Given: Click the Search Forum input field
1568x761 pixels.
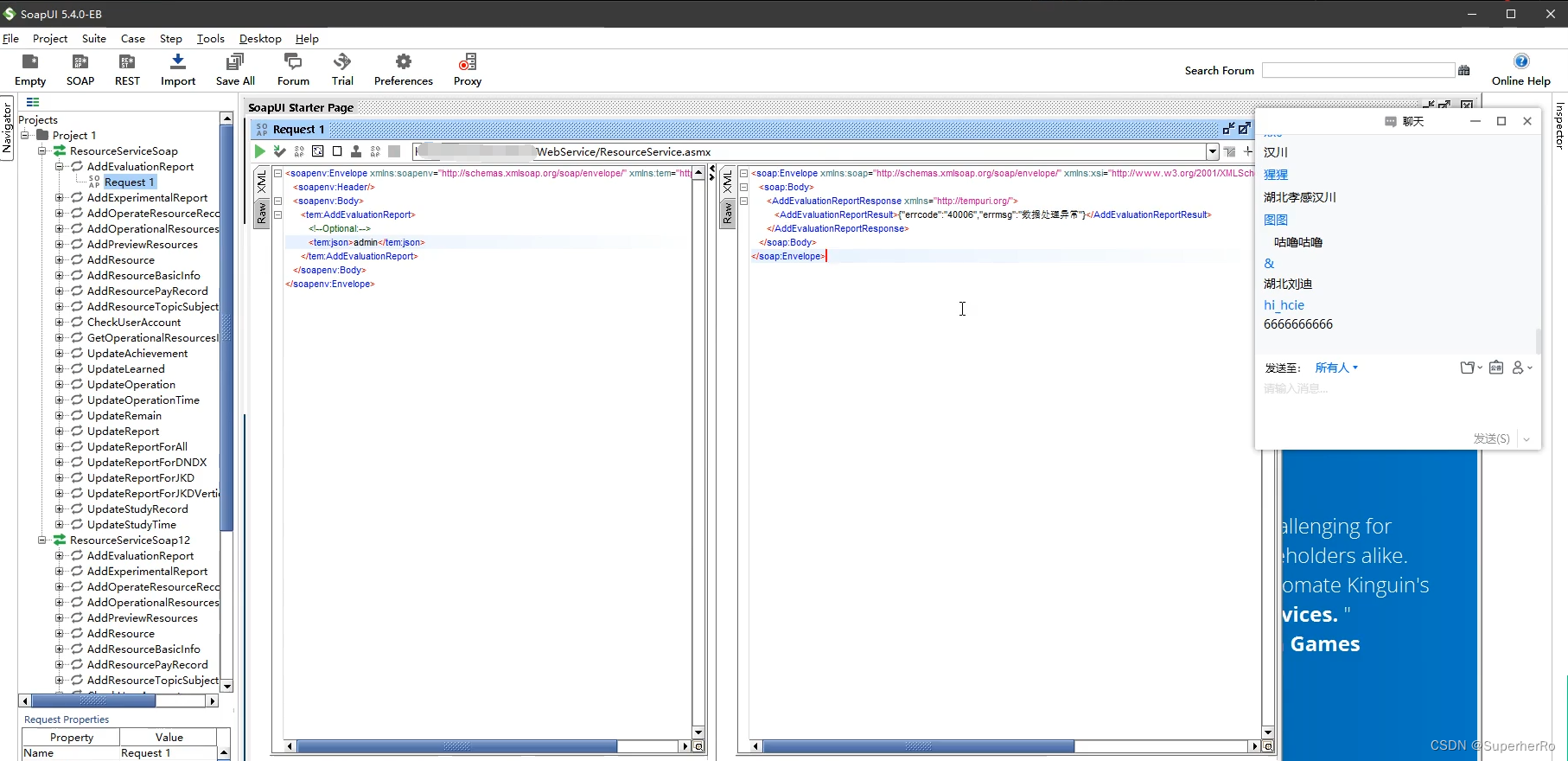Looking at the screenshot, I should [x=1358, y=70].
